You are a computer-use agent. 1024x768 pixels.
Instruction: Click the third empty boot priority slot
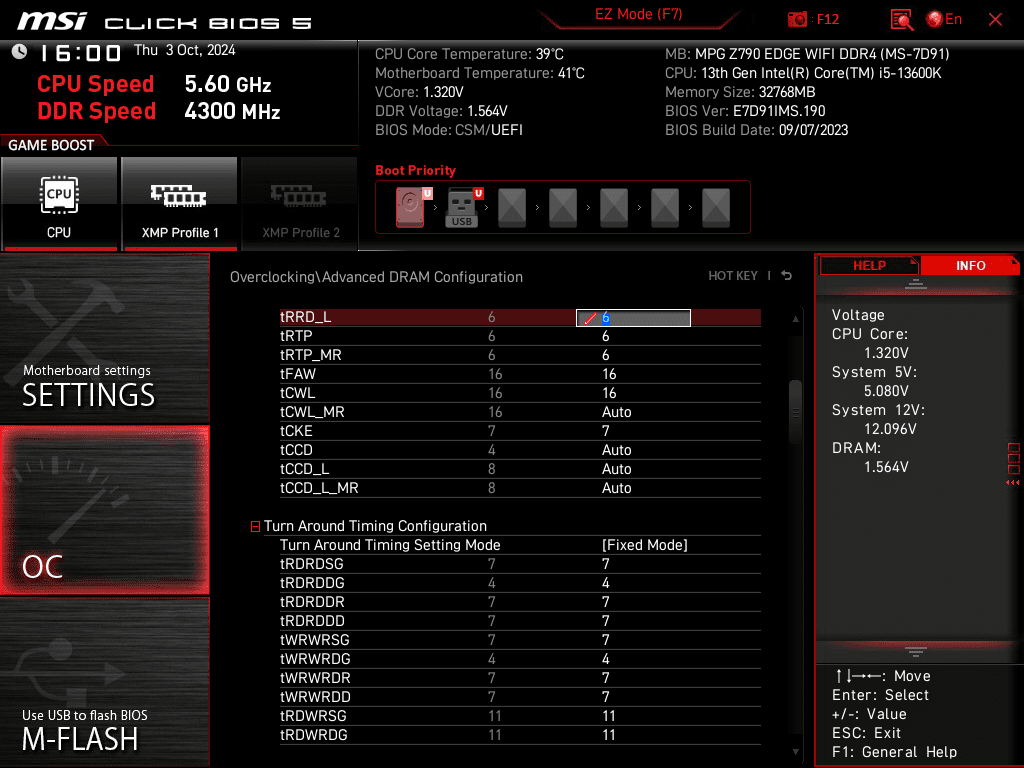pos(614,208)
